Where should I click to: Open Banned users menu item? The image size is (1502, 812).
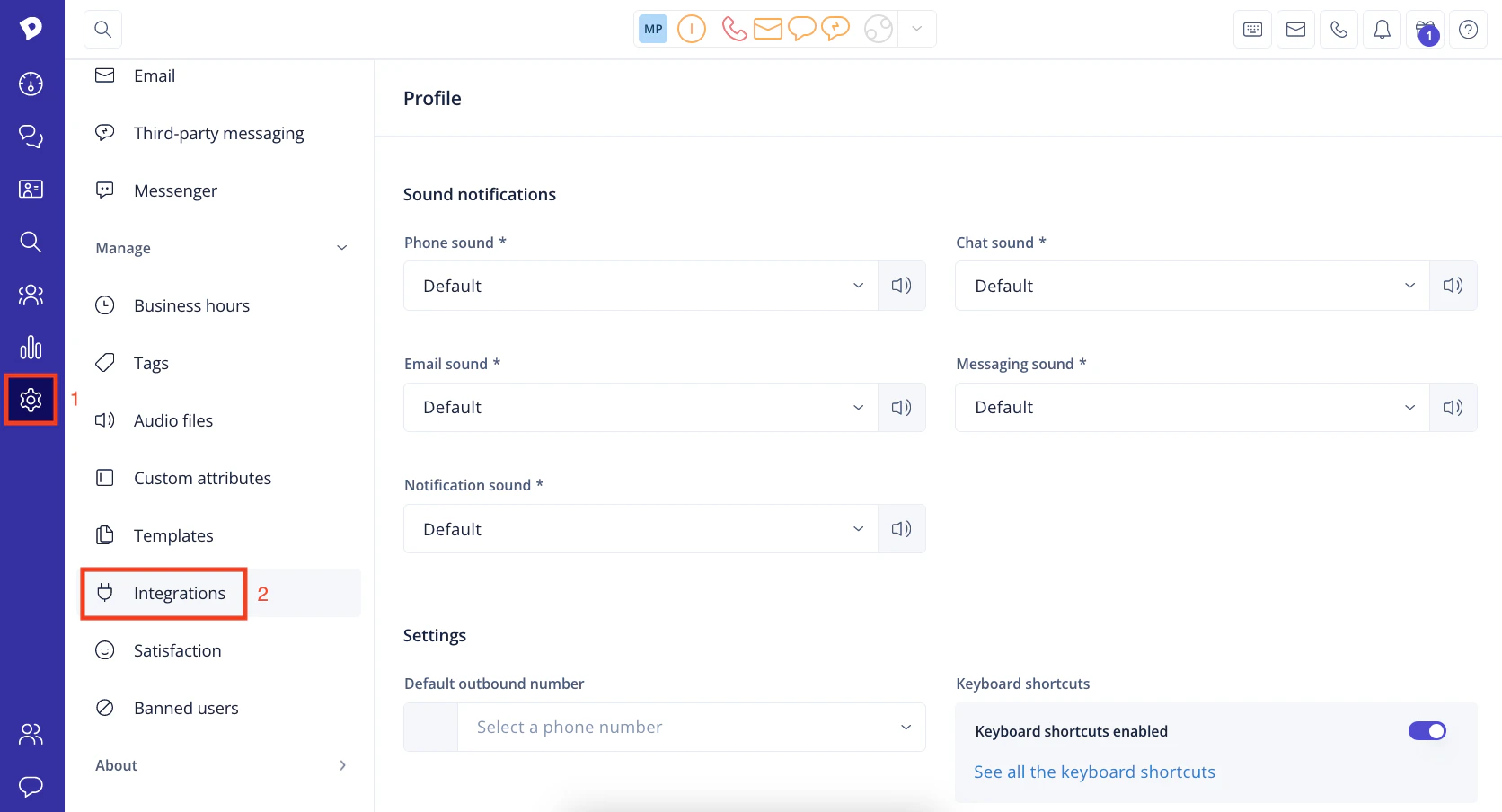(x=221, y=708)
